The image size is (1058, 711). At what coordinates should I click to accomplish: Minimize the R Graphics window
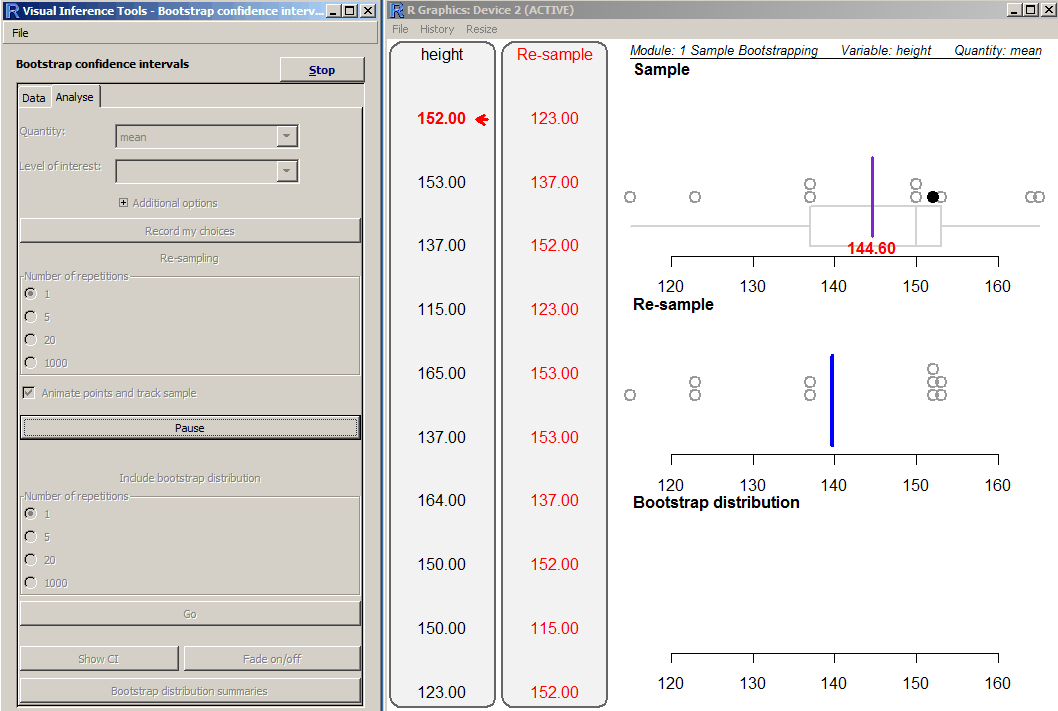tap(1013, 11)
